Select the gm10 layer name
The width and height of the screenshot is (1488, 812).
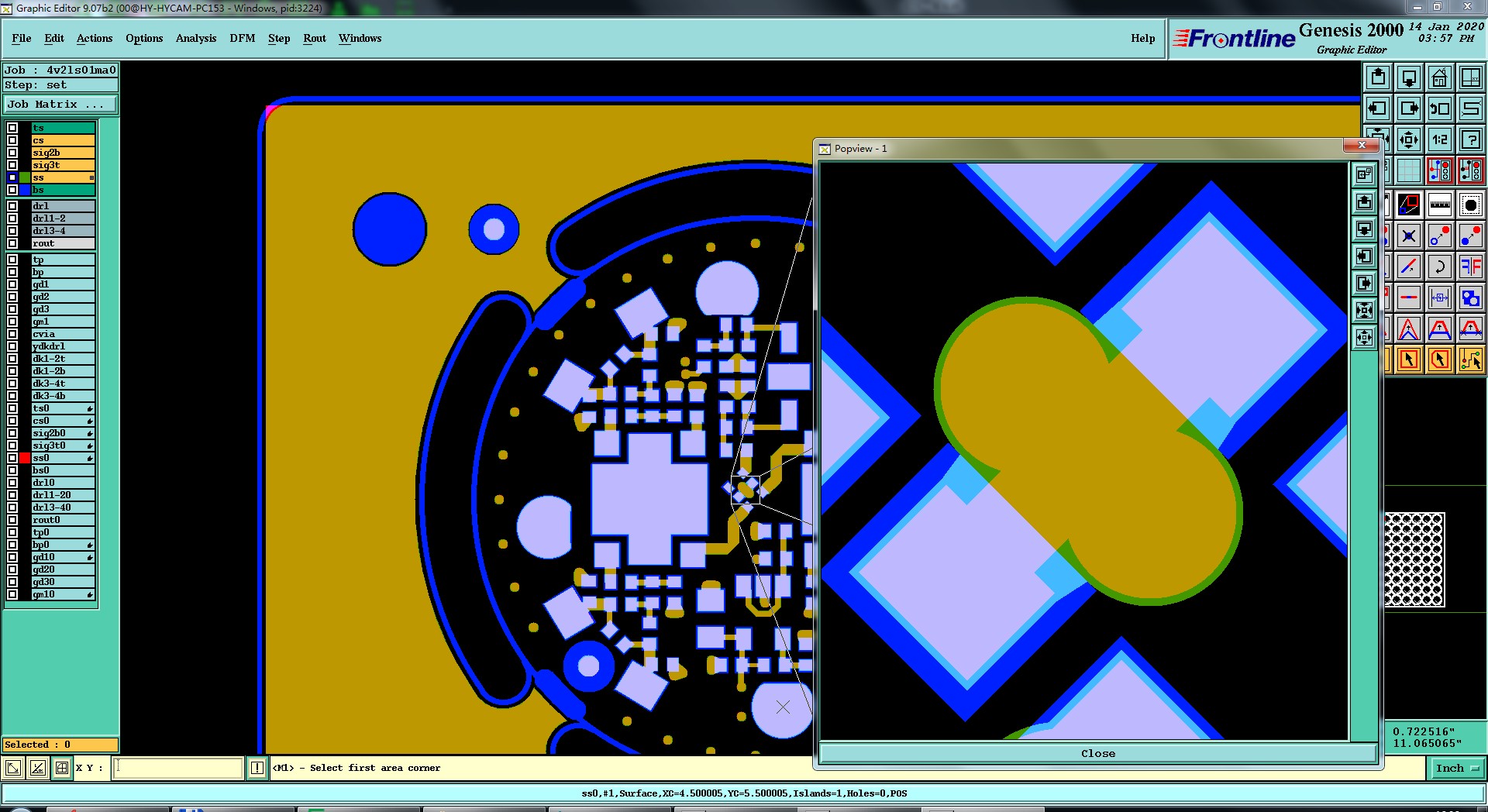(63, 594)
